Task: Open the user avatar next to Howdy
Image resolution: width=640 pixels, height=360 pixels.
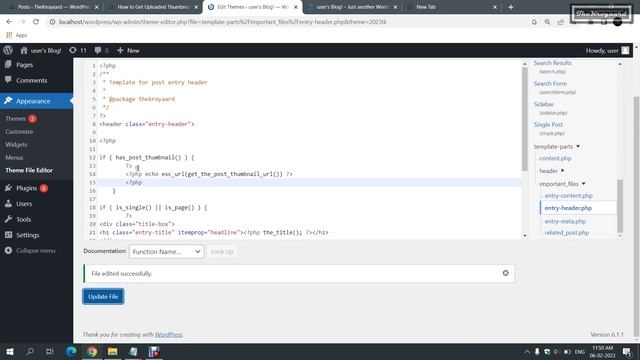Action: [625, 50]
